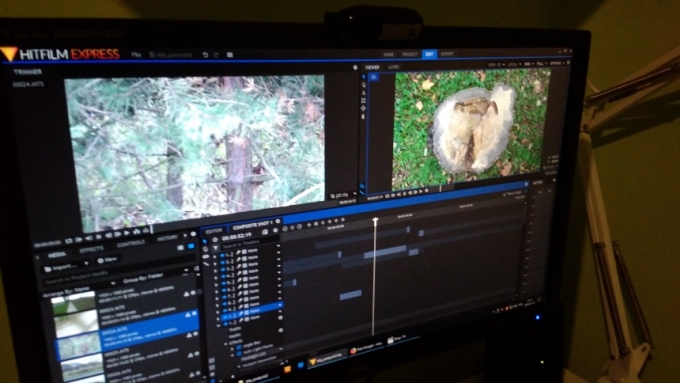Click the zoom magnifier icon in the viewer

click(362, 186)
